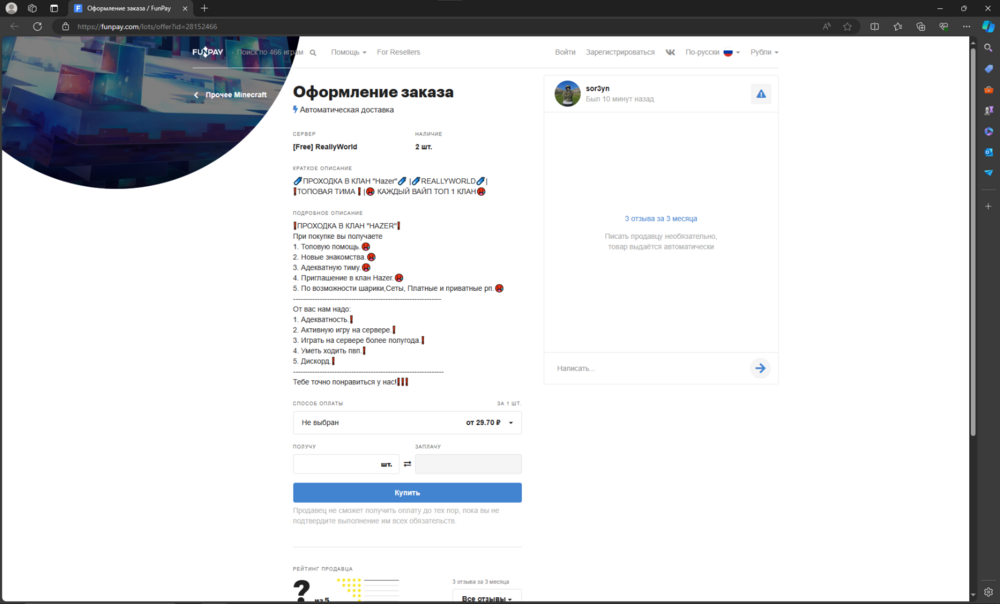Report seller via warning triangle button
This screenshot has height=604, width=1000.
761,94
